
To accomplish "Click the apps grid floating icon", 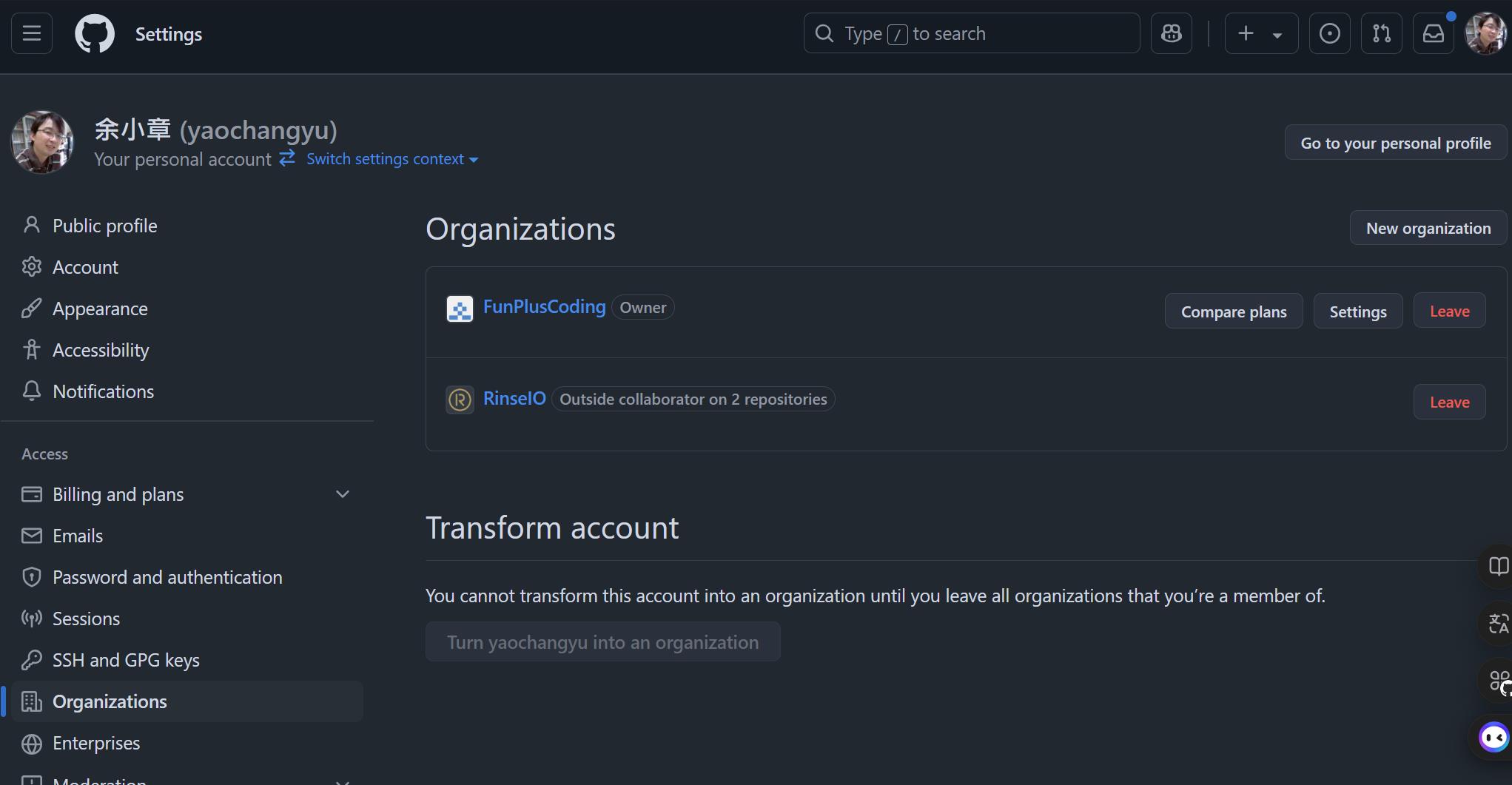I will (x=1498, y=681).
